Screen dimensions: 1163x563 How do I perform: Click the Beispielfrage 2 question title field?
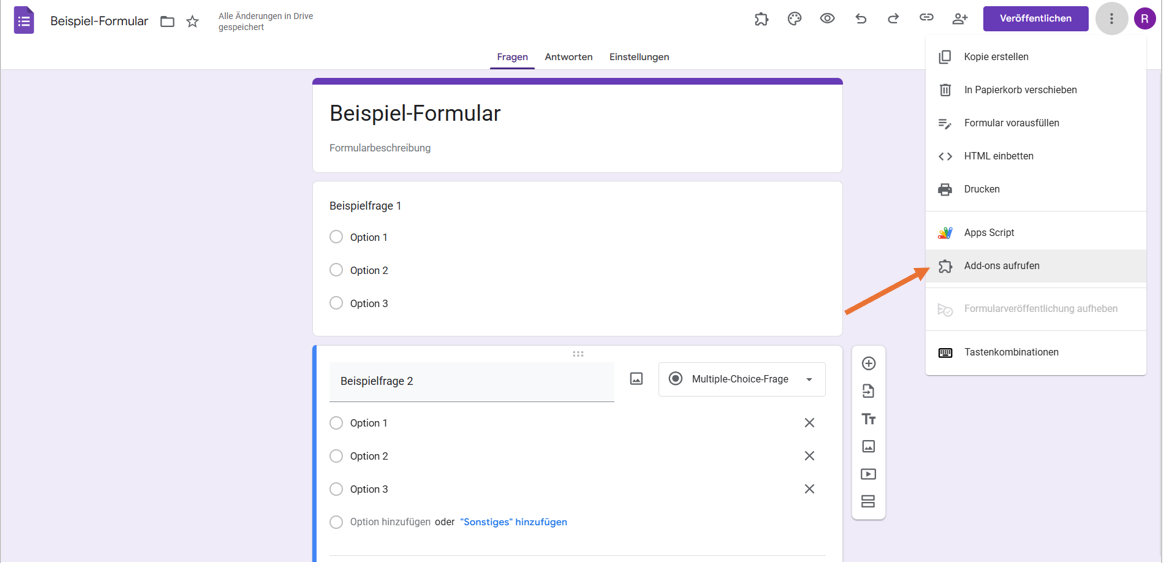point(471,381)
